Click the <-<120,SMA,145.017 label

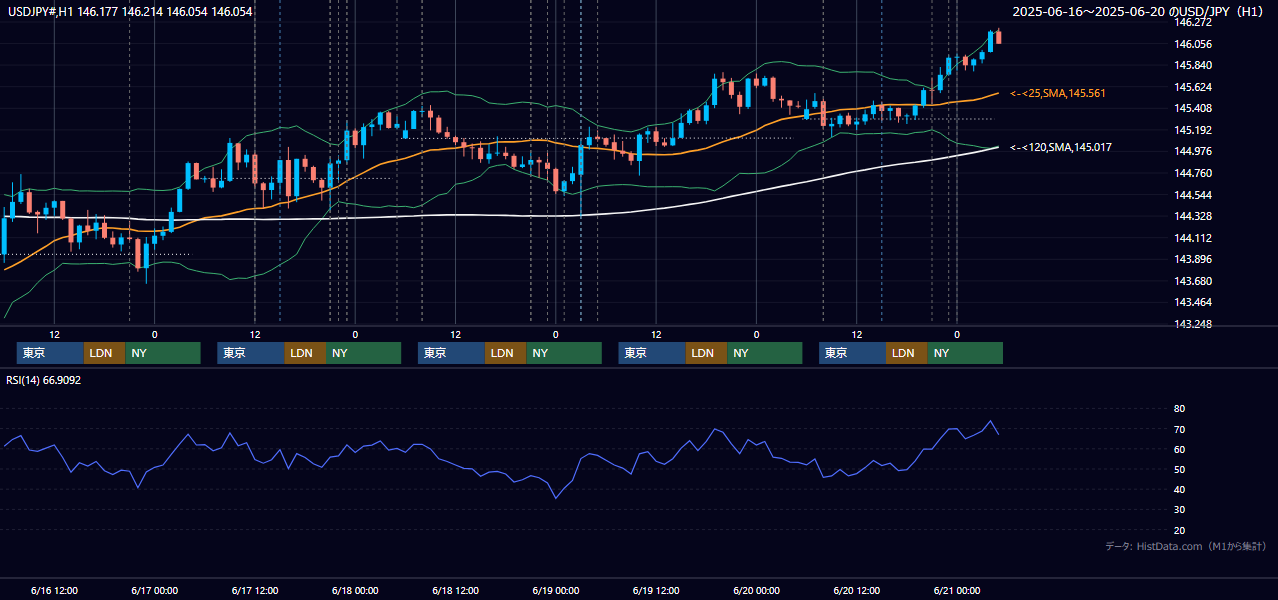pos(1061,147)
